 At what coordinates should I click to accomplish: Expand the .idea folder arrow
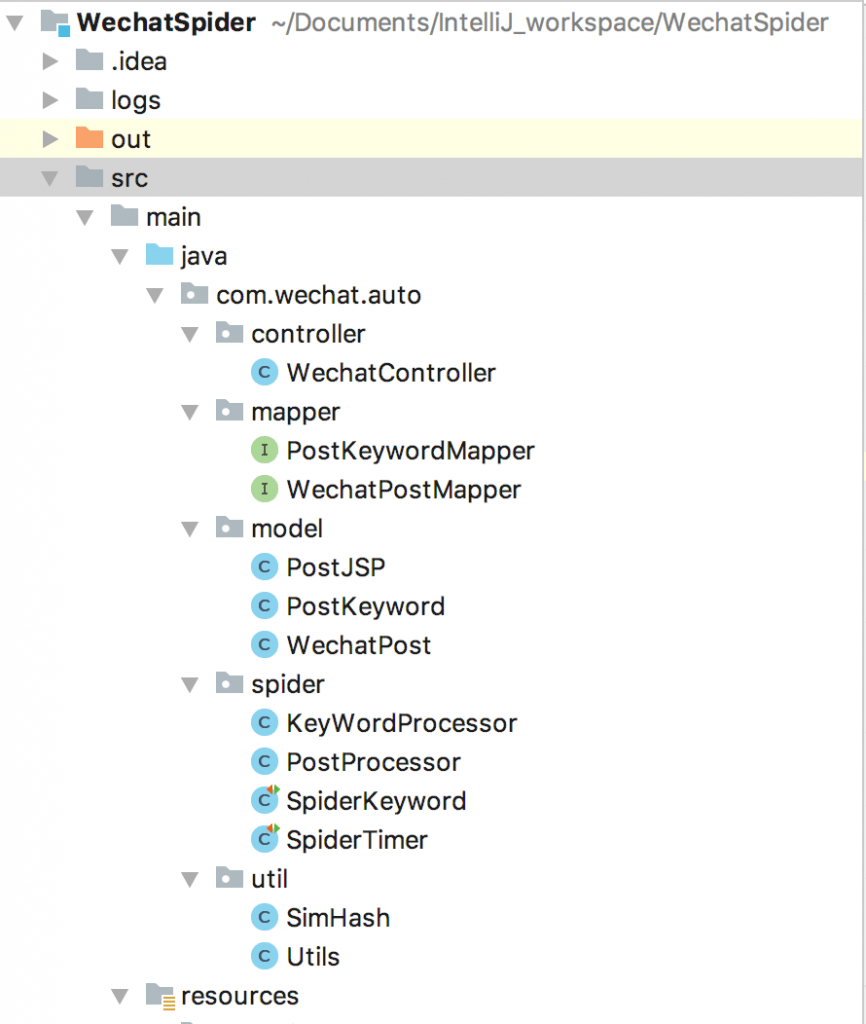pos(49,62)
